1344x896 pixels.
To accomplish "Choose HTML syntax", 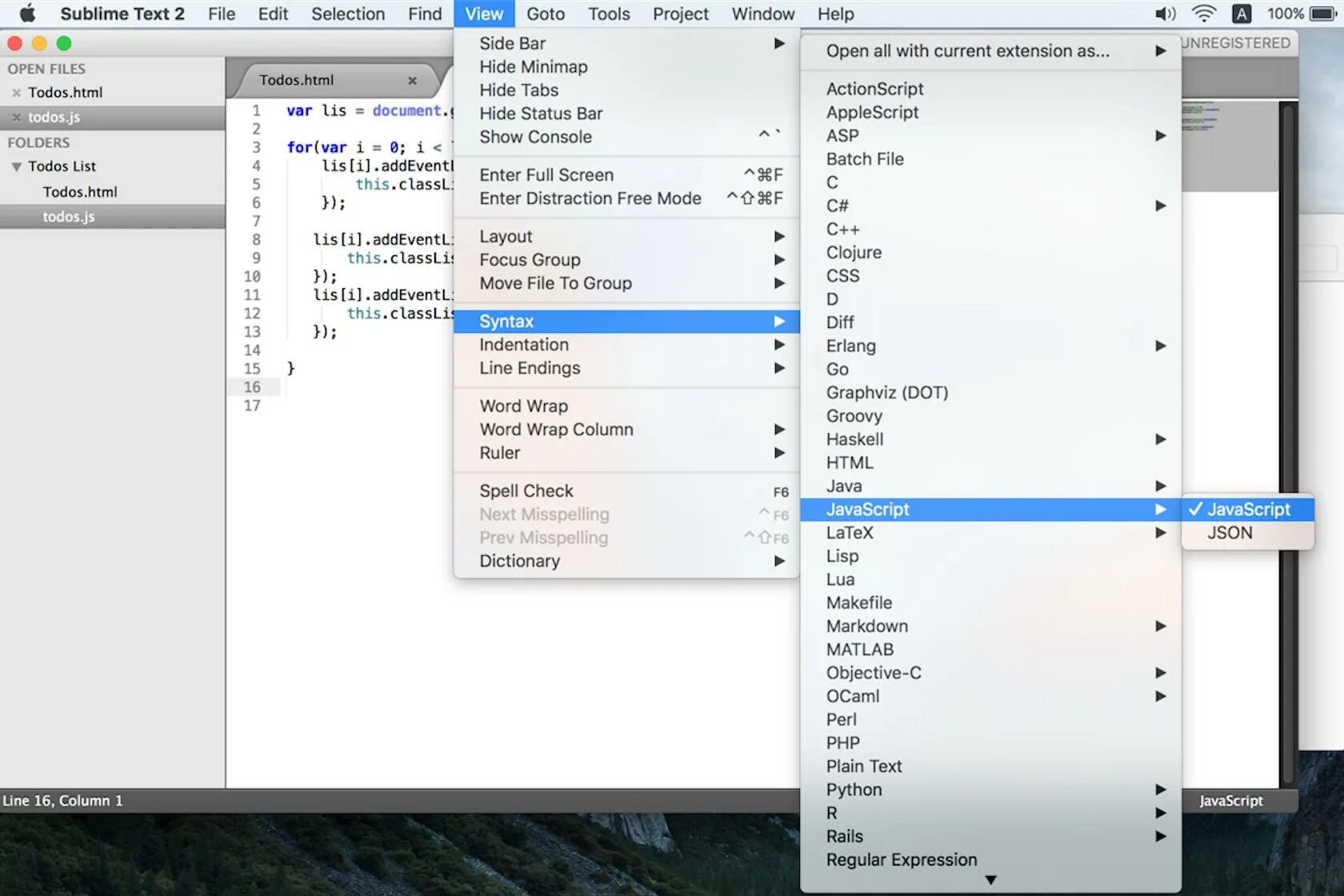I will click(x=990, y=463).
